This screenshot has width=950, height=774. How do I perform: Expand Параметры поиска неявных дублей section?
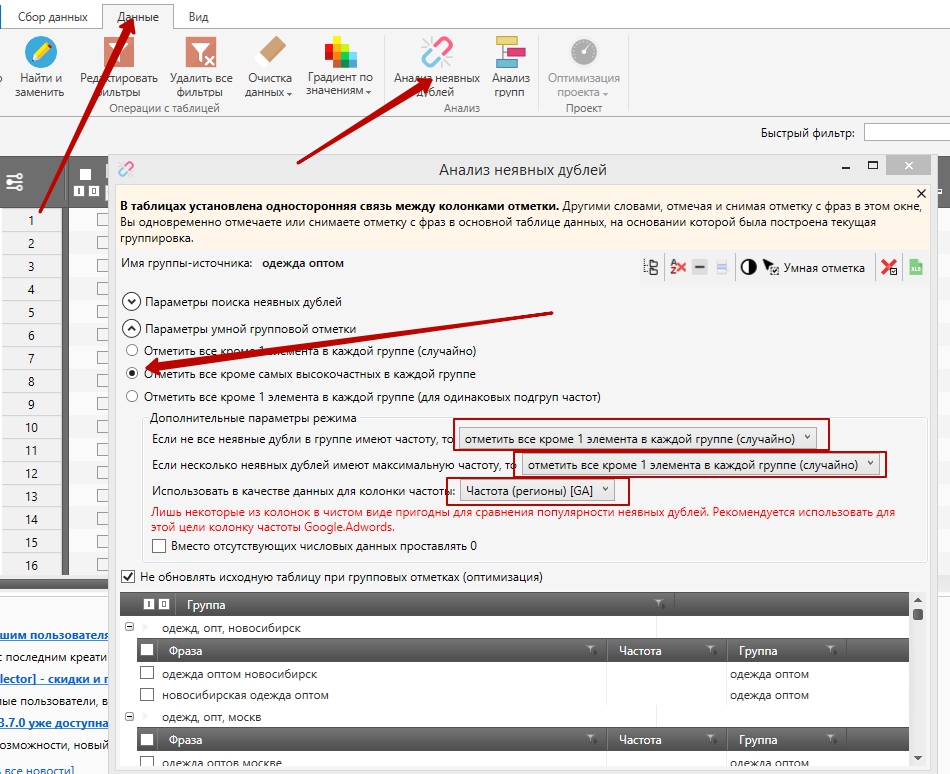131,302
